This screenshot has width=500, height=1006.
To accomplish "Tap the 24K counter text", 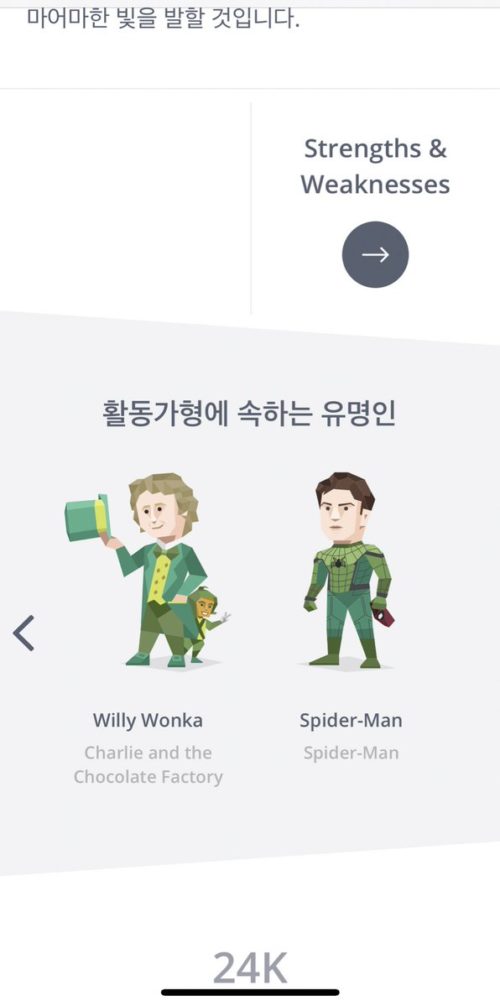I will tap(250, 968).
